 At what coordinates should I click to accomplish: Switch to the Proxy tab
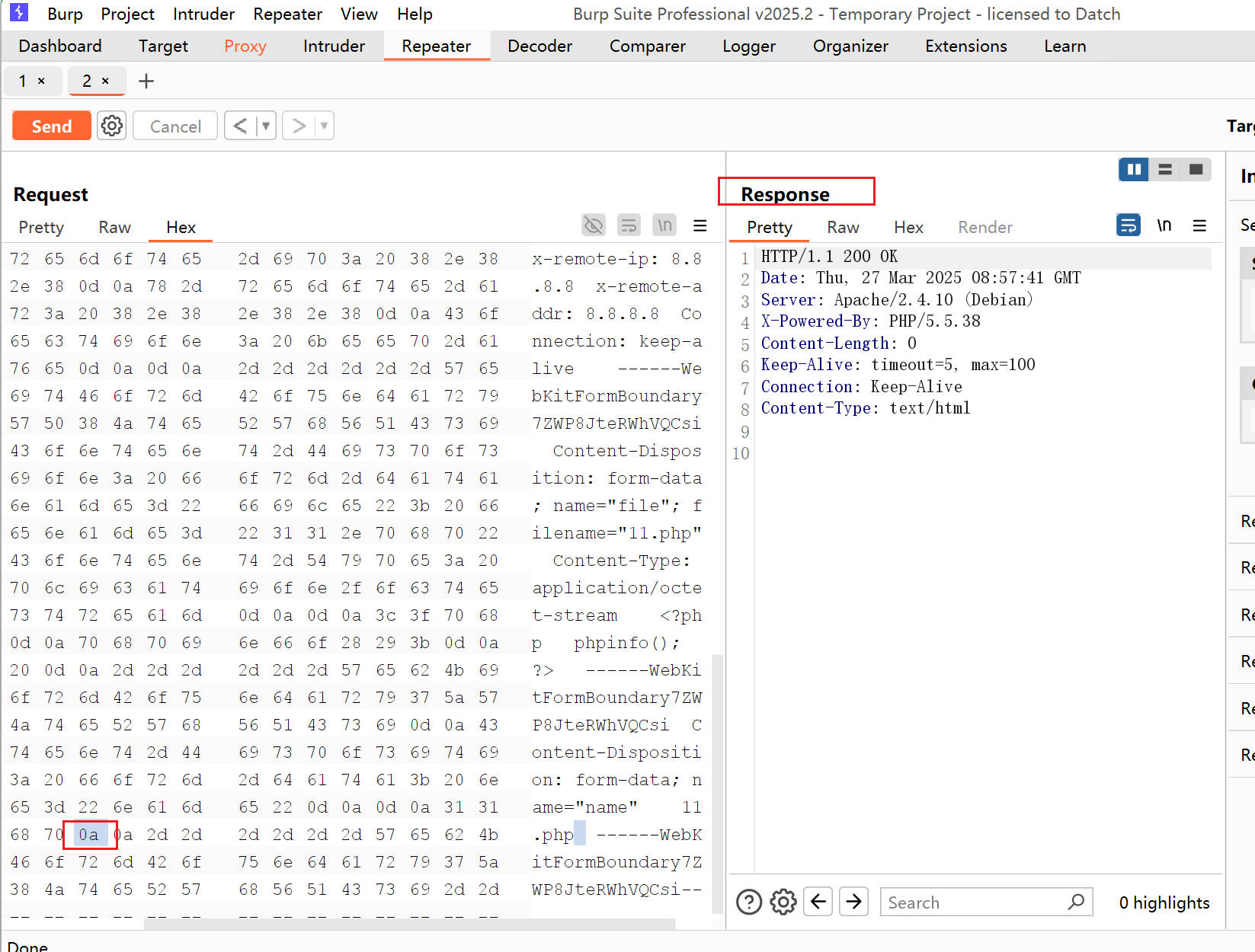click(x=245, y=46)
